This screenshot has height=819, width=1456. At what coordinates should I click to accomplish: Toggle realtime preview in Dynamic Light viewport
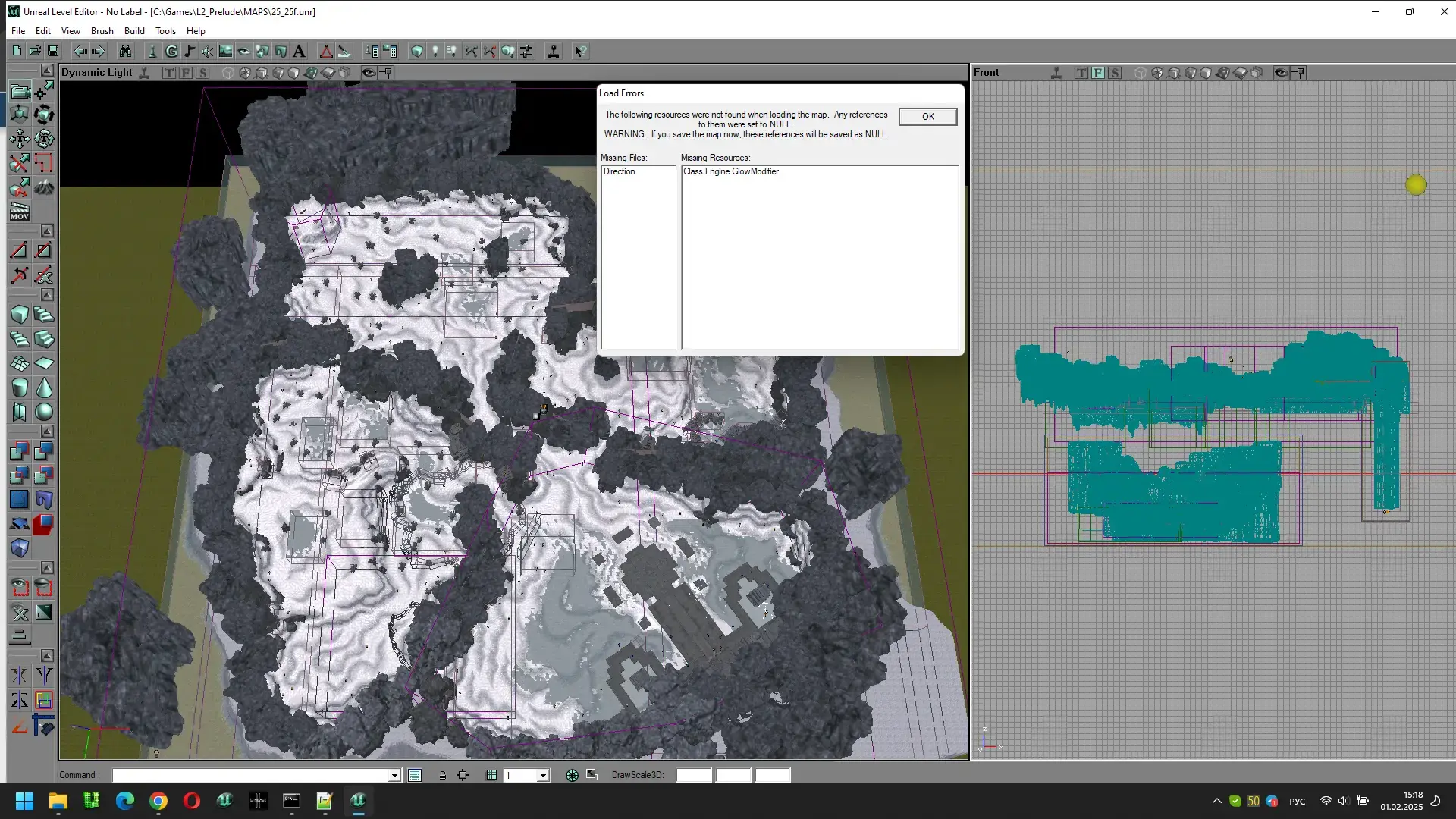point(144,73)
